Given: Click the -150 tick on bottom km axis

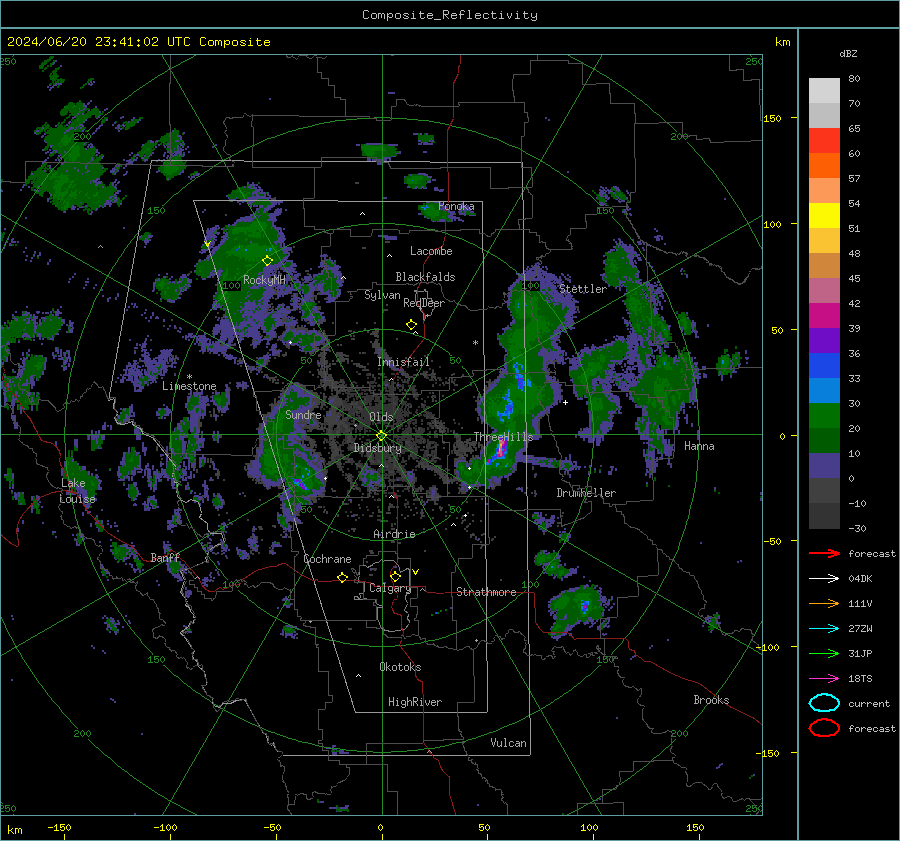Looking at the screenshot, I should (x=59, y=827).
